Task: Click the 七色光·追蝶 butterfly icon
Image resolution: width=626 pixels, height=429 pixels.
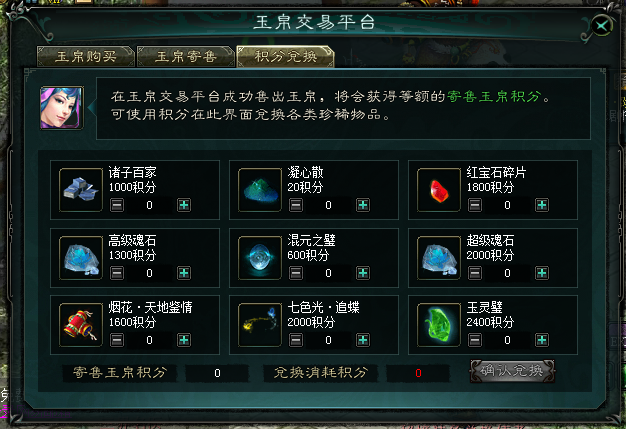Action: [x=260, y=325]
